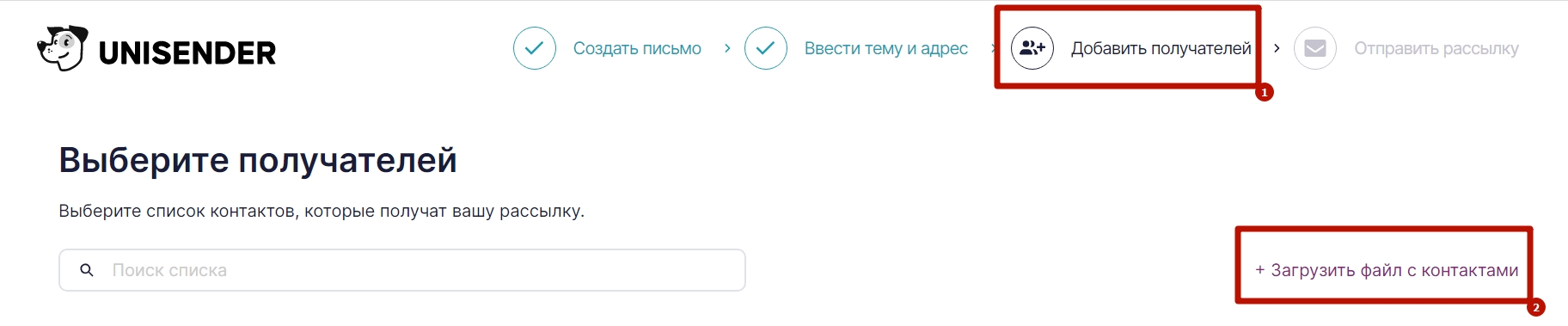1568x326 pixels.
Task: Click the magnifier search icon
Action: [x=87, y=270]
